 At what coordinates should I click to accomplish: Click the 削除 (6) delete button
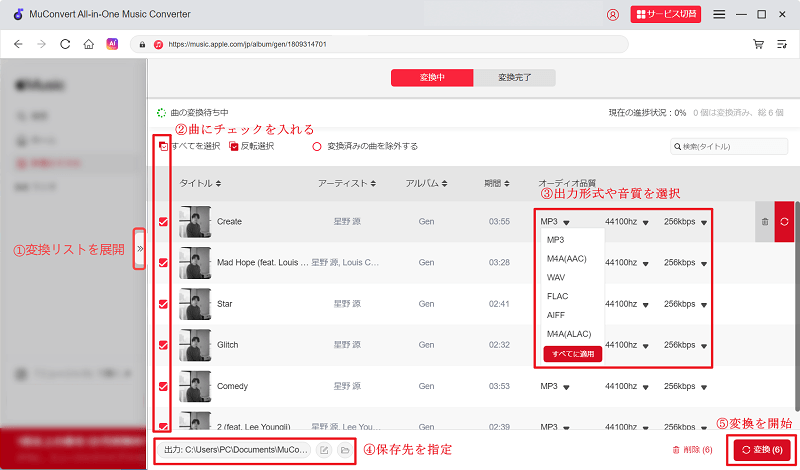(x=692, y=450)
